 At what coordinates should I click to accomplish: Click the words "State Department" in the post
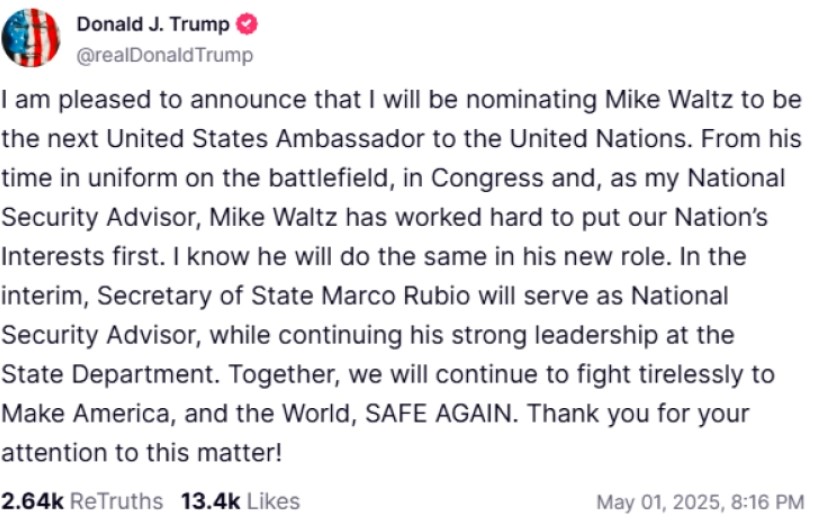click(108, 374)
